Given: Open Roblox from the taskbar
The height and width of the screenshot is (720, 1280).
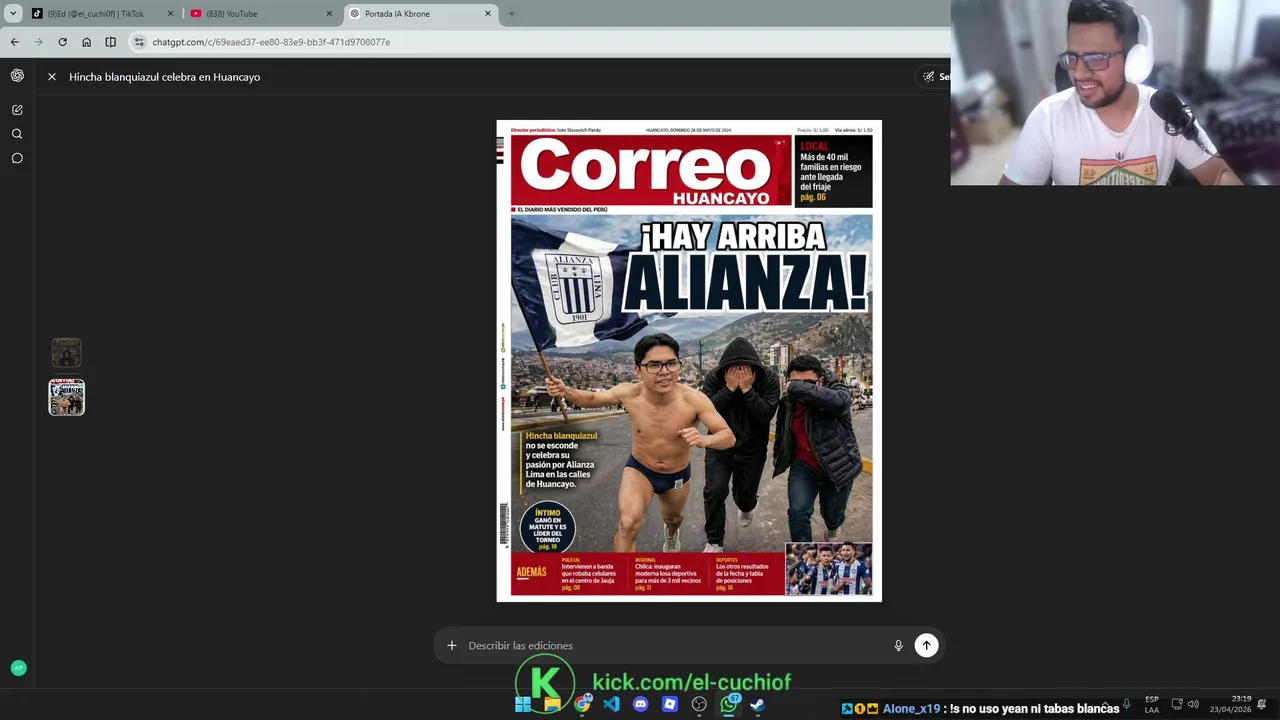Looking at the screenshot, I should tap(670, 705).
